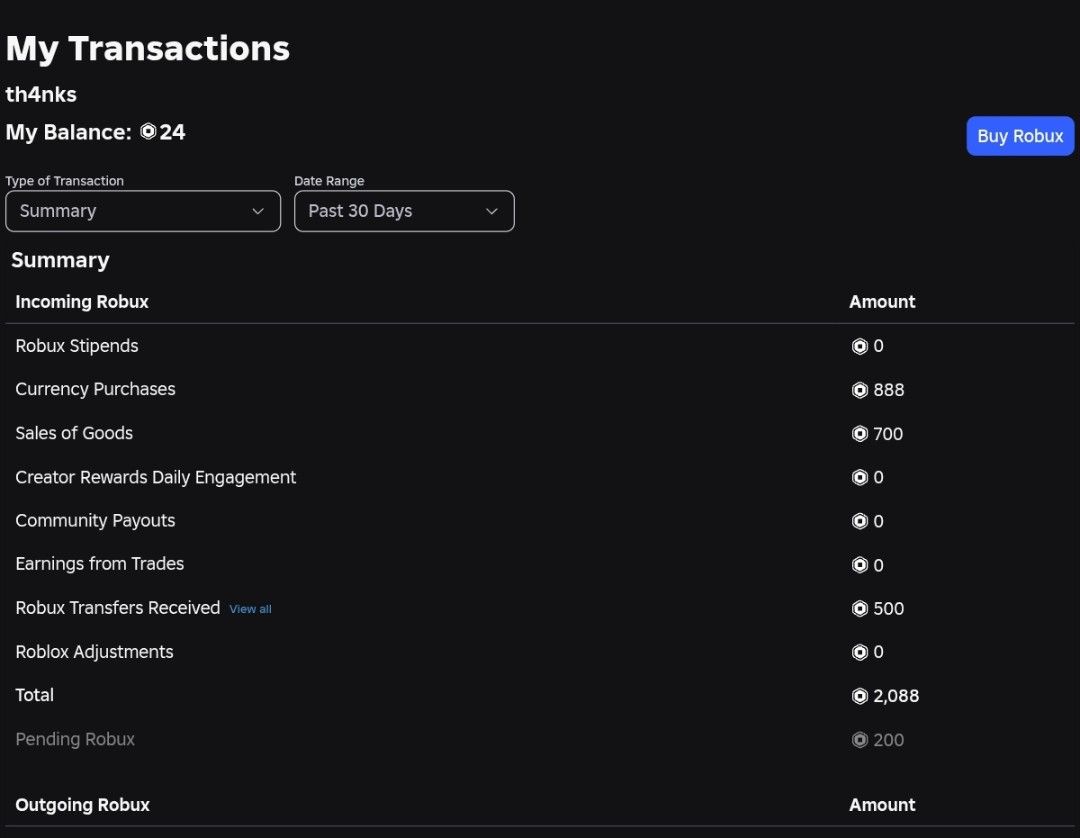1080x838 pixels.
Task: Select the Robux Transfers Received label
Action: click(x=118, y=608)
